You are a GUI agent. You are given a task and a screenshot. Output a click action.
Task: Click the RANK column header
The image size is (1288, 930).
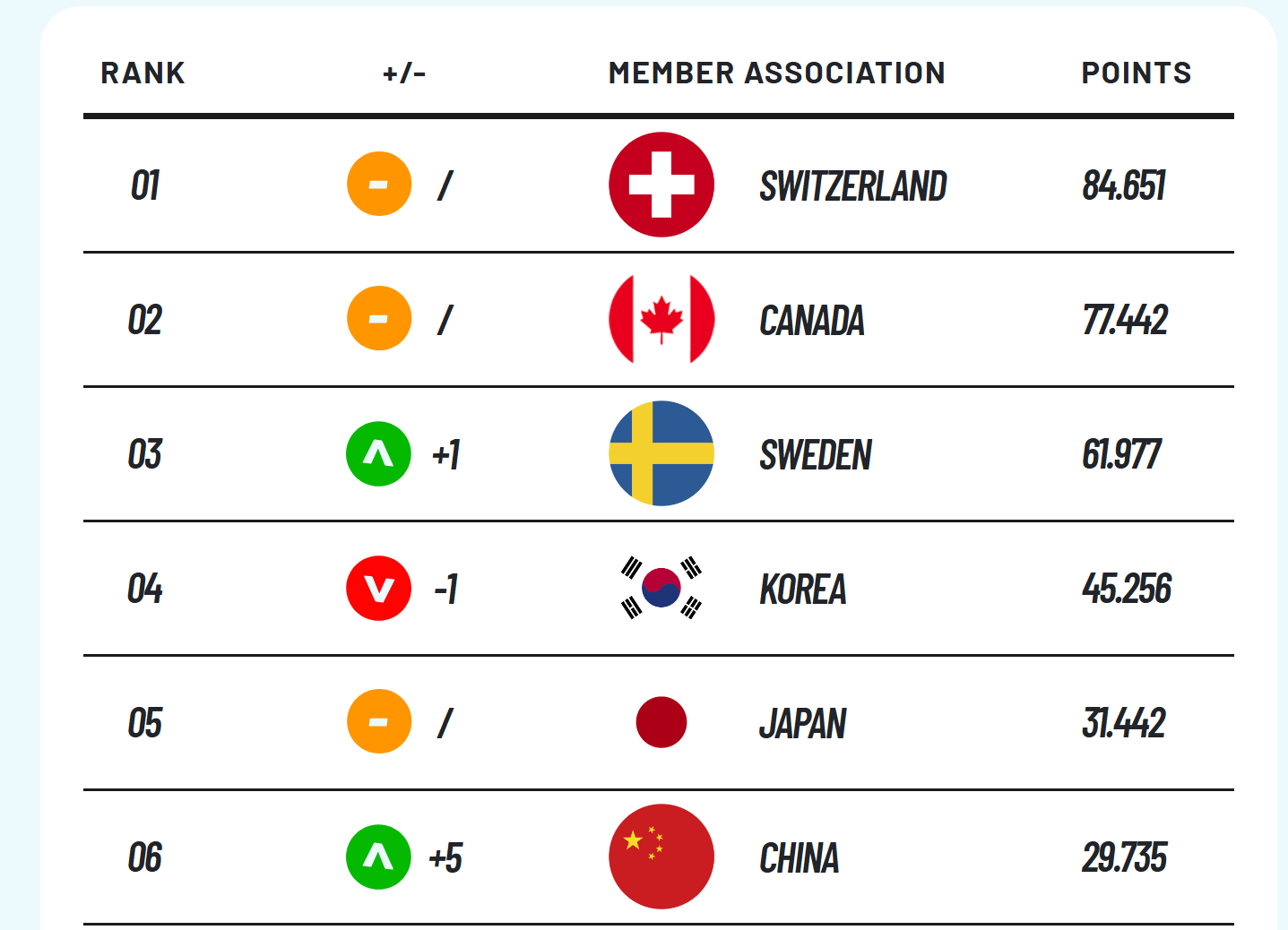coord(143,73)
